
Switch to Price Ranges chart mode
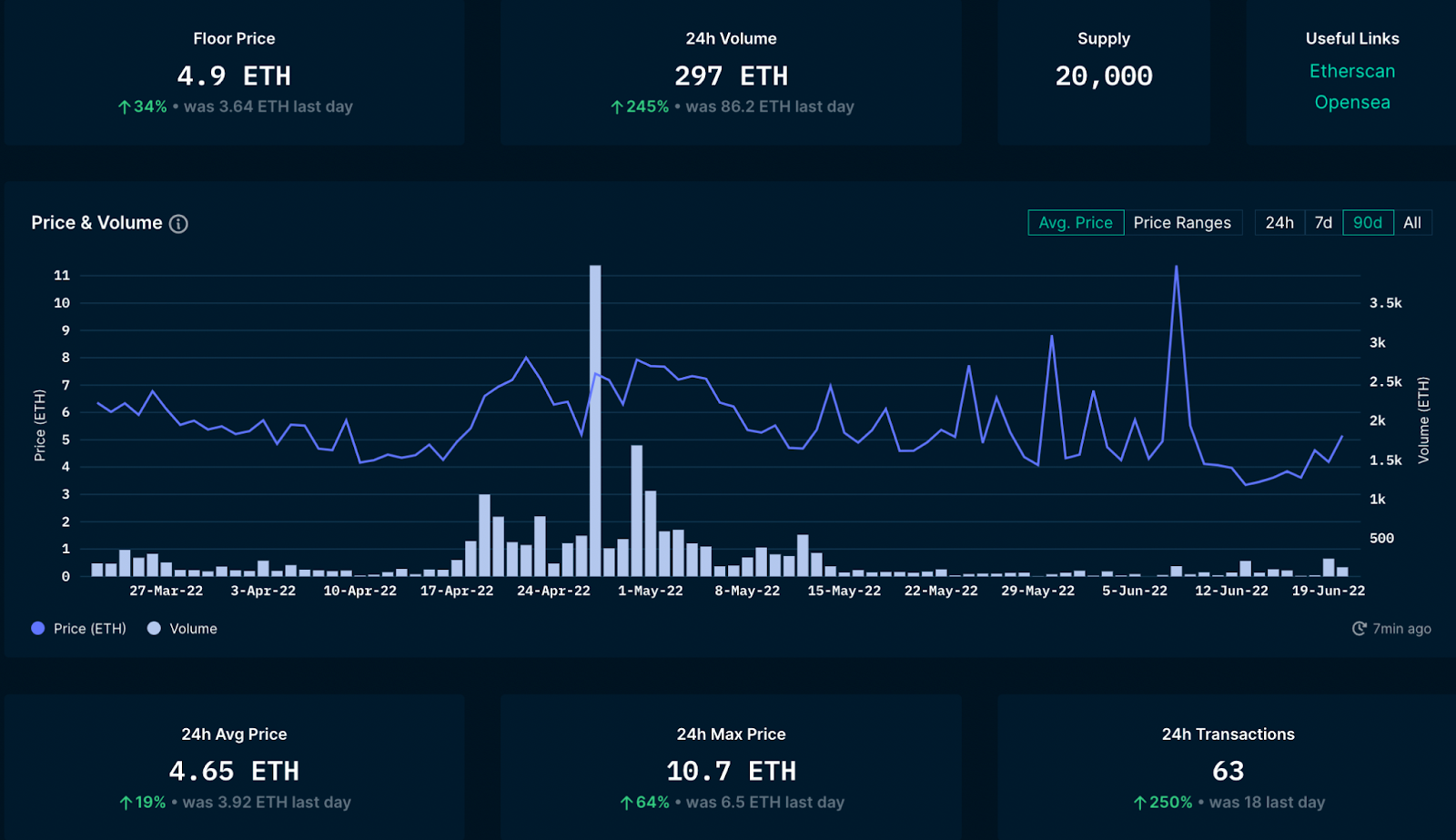click(1182, 223)
